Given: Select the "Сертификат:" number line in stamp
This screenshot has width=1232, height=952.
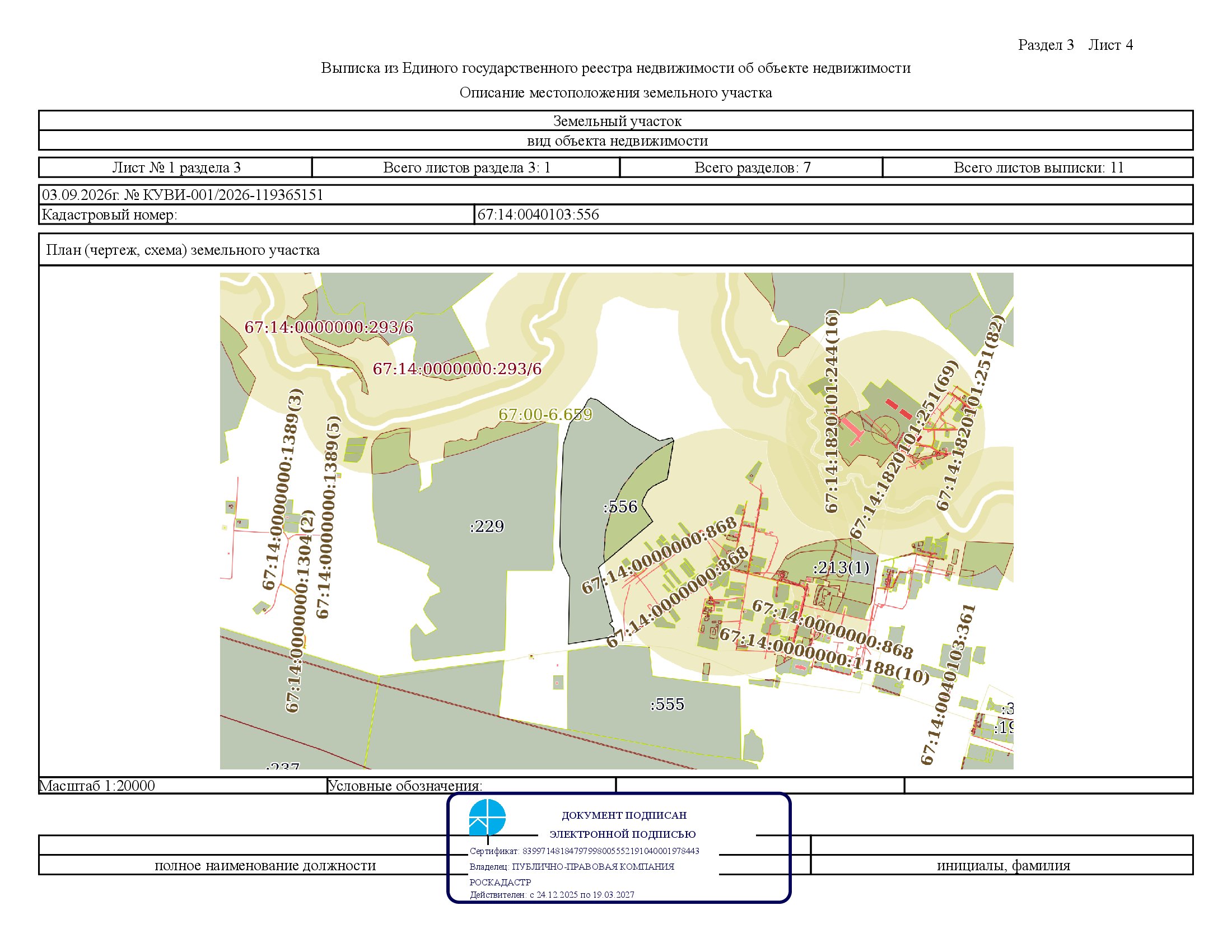Looking at the screenshot, I should tap(585, 851).
